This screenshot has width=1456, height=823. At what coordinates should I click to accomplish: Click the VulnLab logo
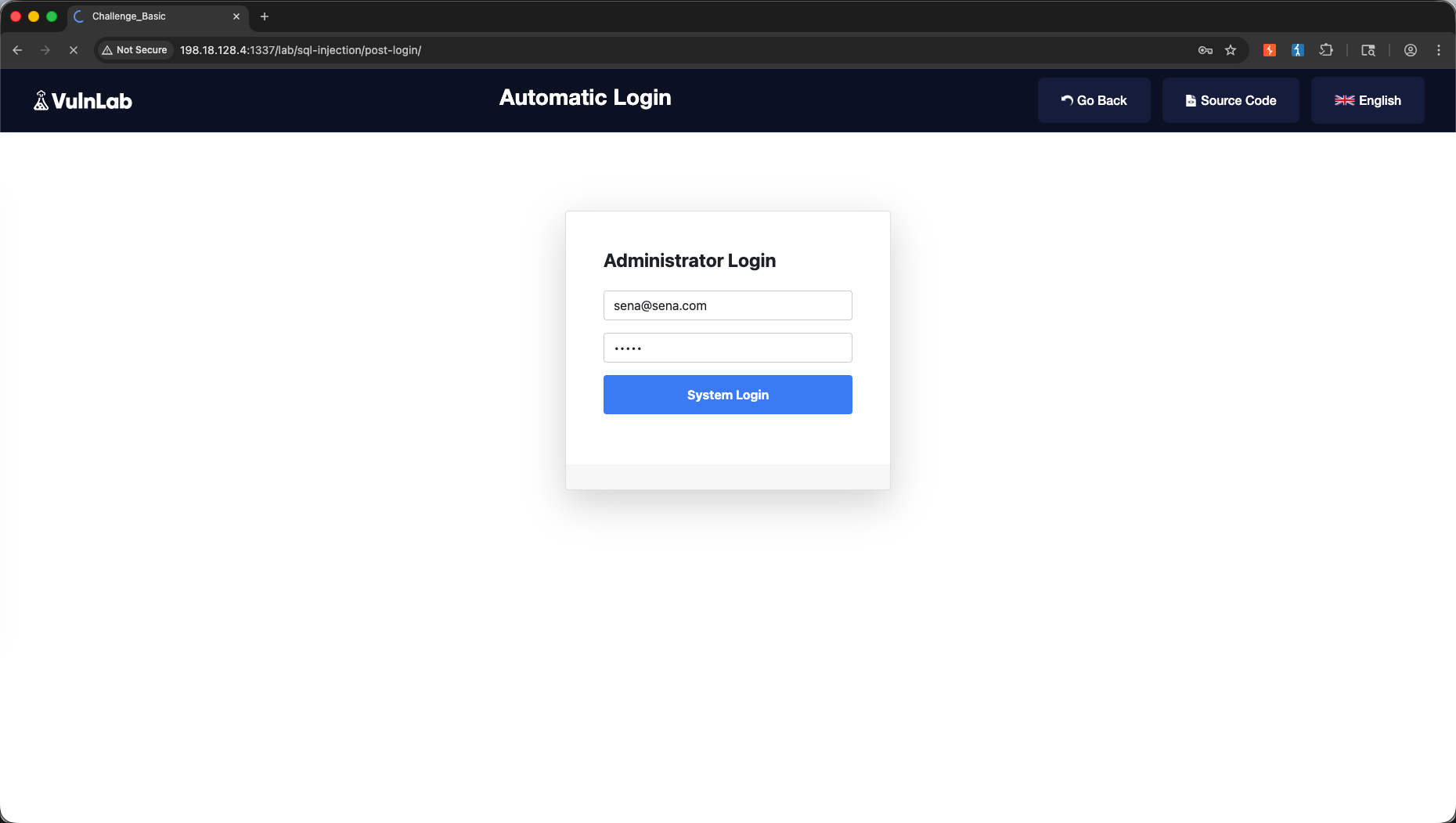point(83,101)
